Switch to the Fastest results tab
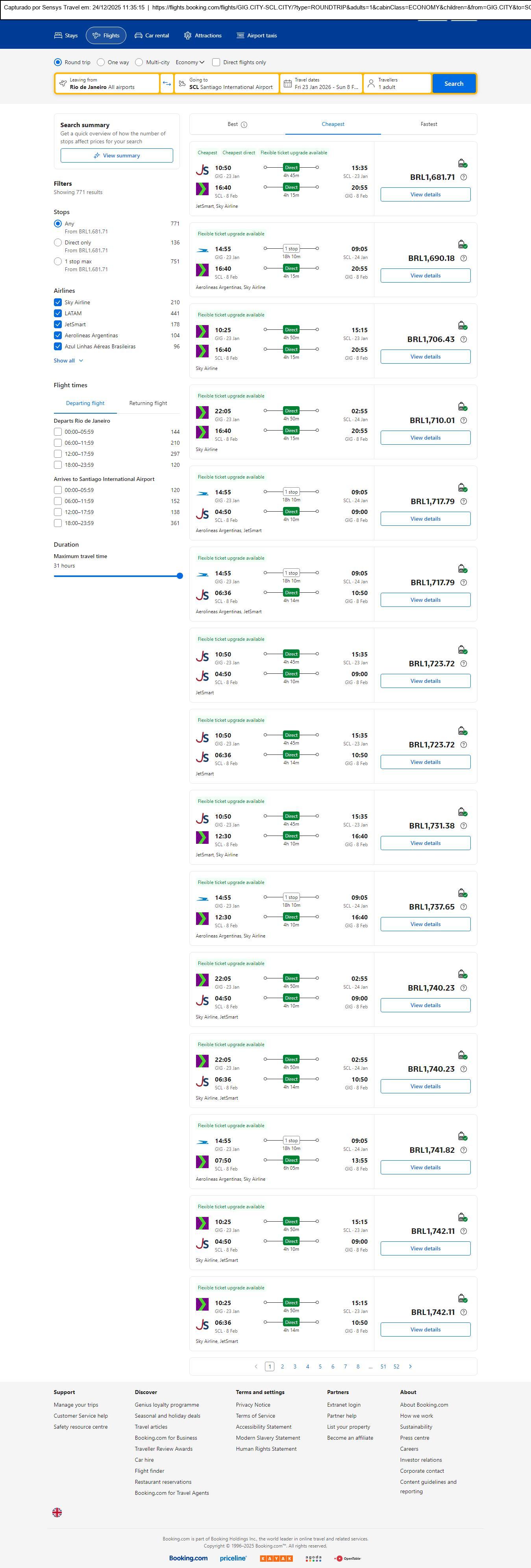The width and height of the screenshot is (531, 1568). tap(429, 124)
